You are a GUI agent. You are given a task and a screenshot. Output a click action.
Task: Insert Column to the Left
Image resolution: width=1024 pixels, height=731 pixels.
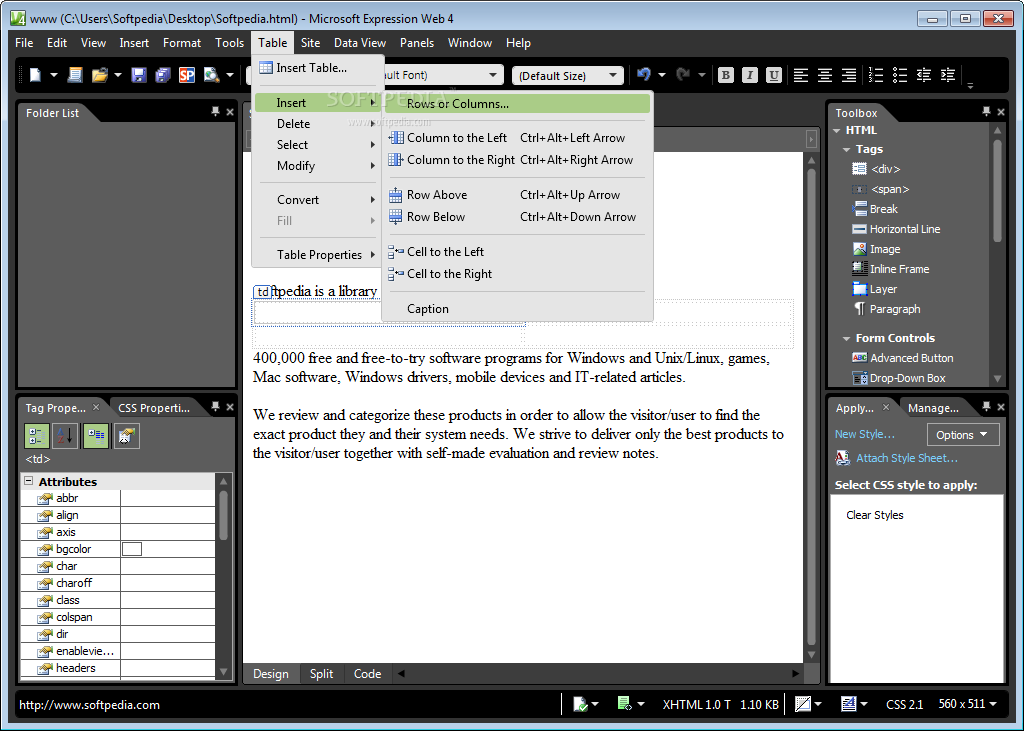point(516,138)
